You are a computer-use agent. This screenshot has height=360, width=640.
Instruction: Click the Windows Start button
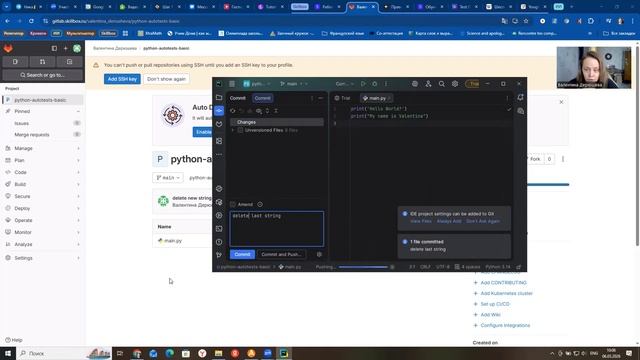click(8, 353)
